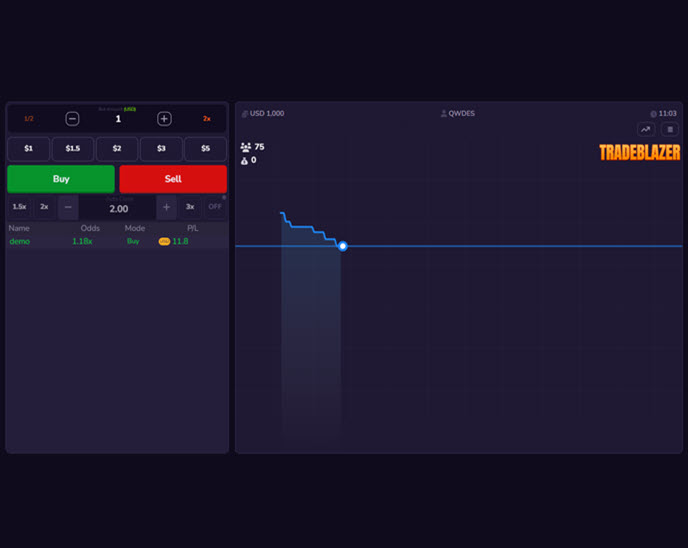Open the chart trend view icon
The width and height of the screenshot is (688, 548).
646,129
